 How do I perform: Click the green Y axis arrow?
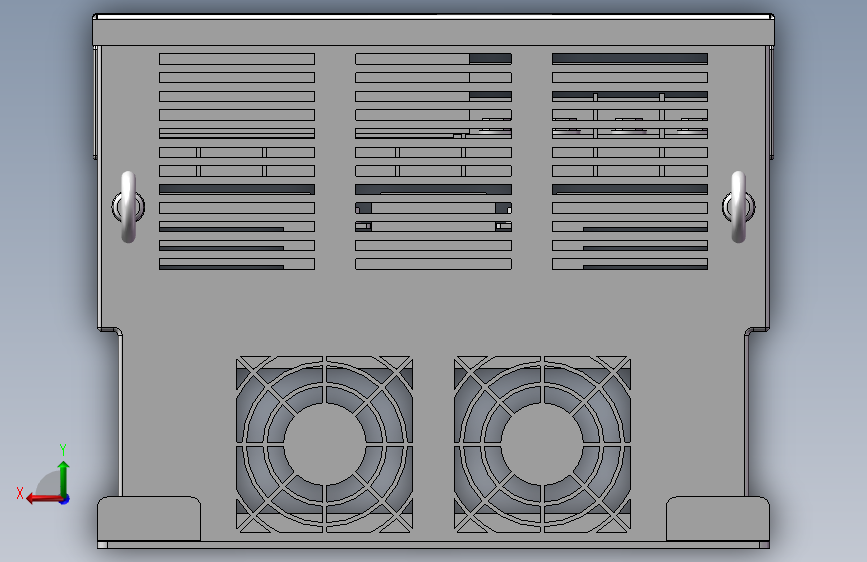coord(64,477)
